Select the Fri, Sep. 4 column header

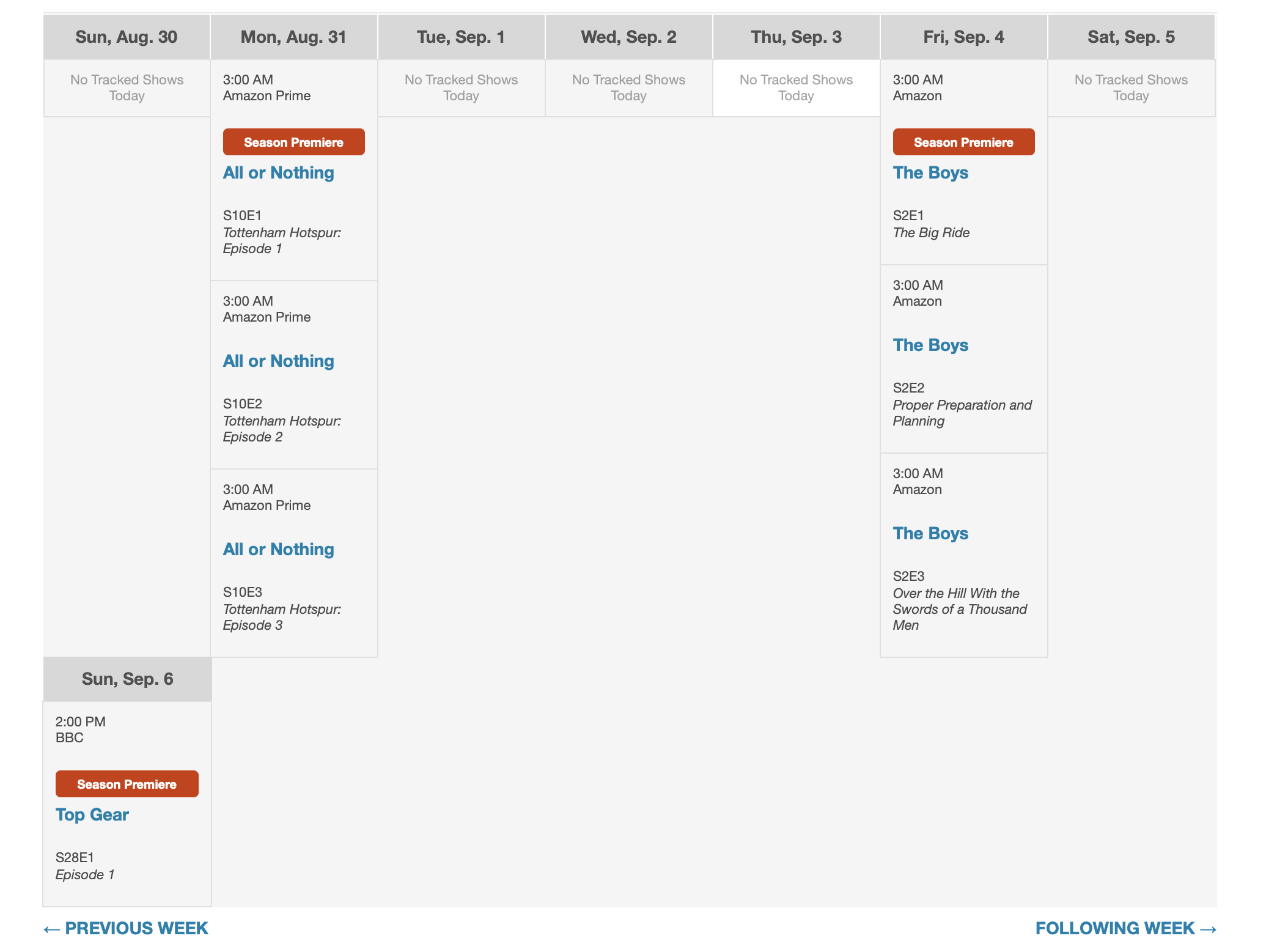963,37
